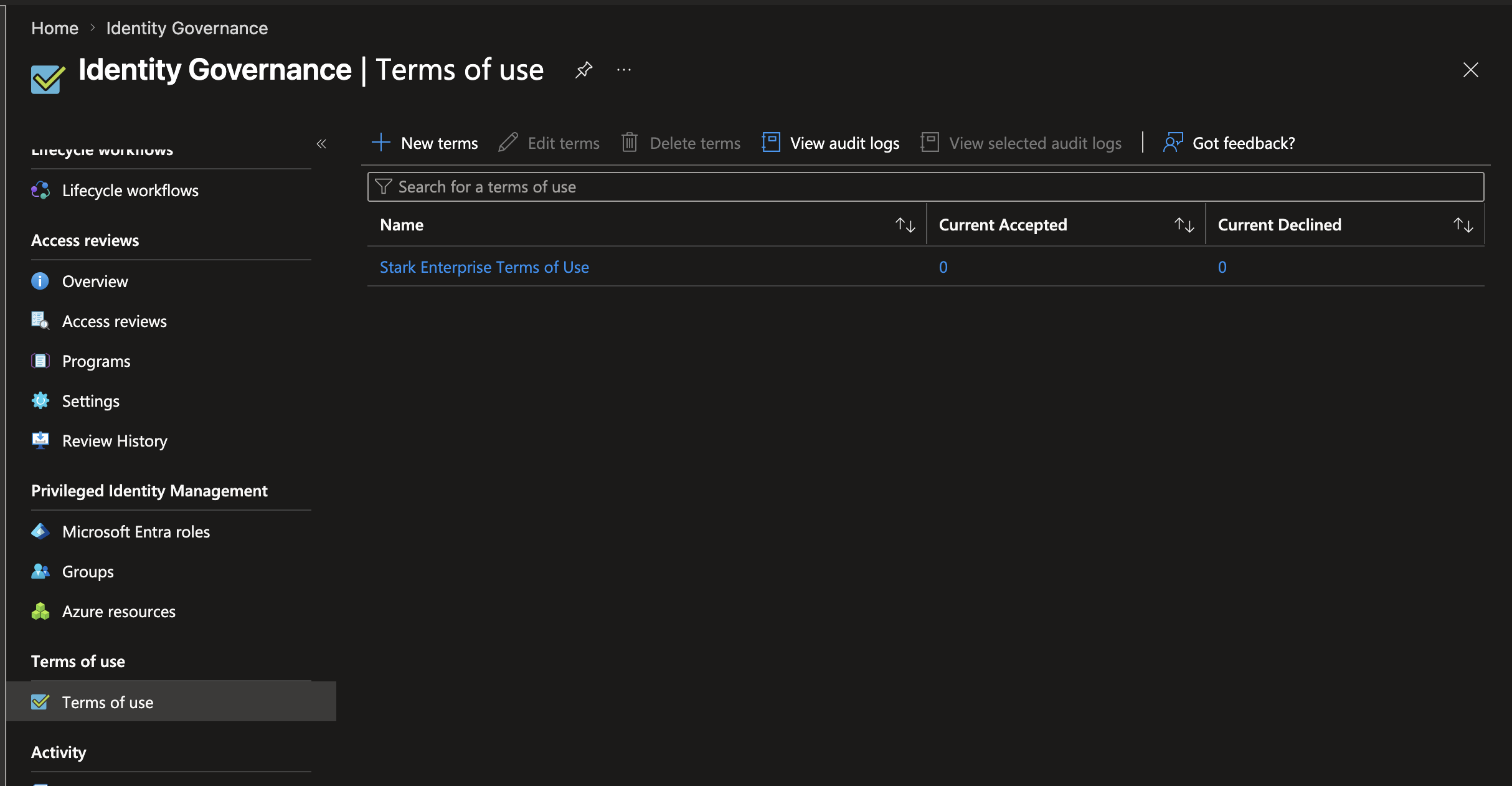Open the Identity Governance breadcrumb
1512x786 pixels.
pyautogui.click(x=187, y=28)
